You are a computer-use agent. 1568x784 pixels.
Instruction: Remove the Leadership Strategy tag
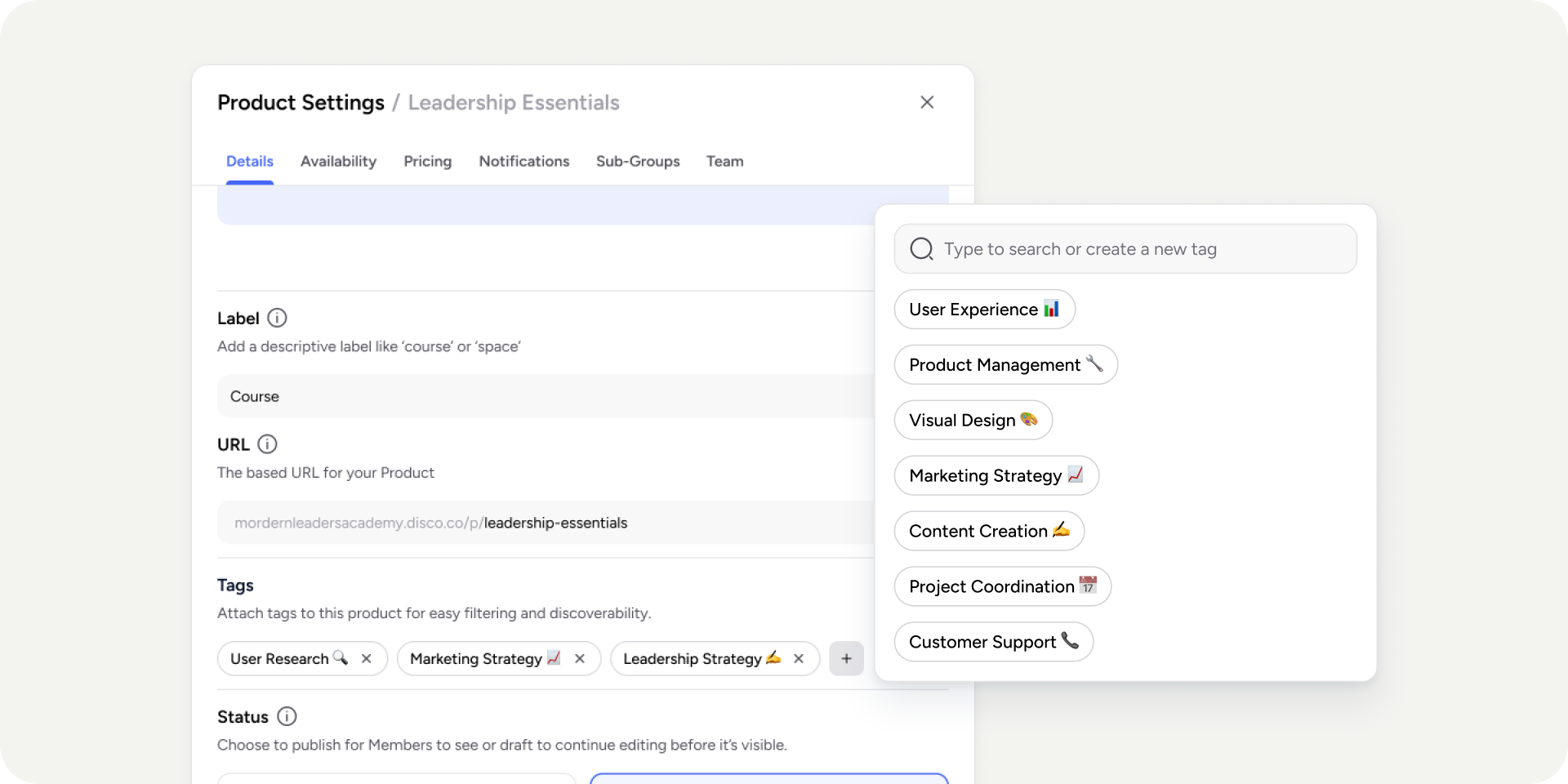coord(799,658)
